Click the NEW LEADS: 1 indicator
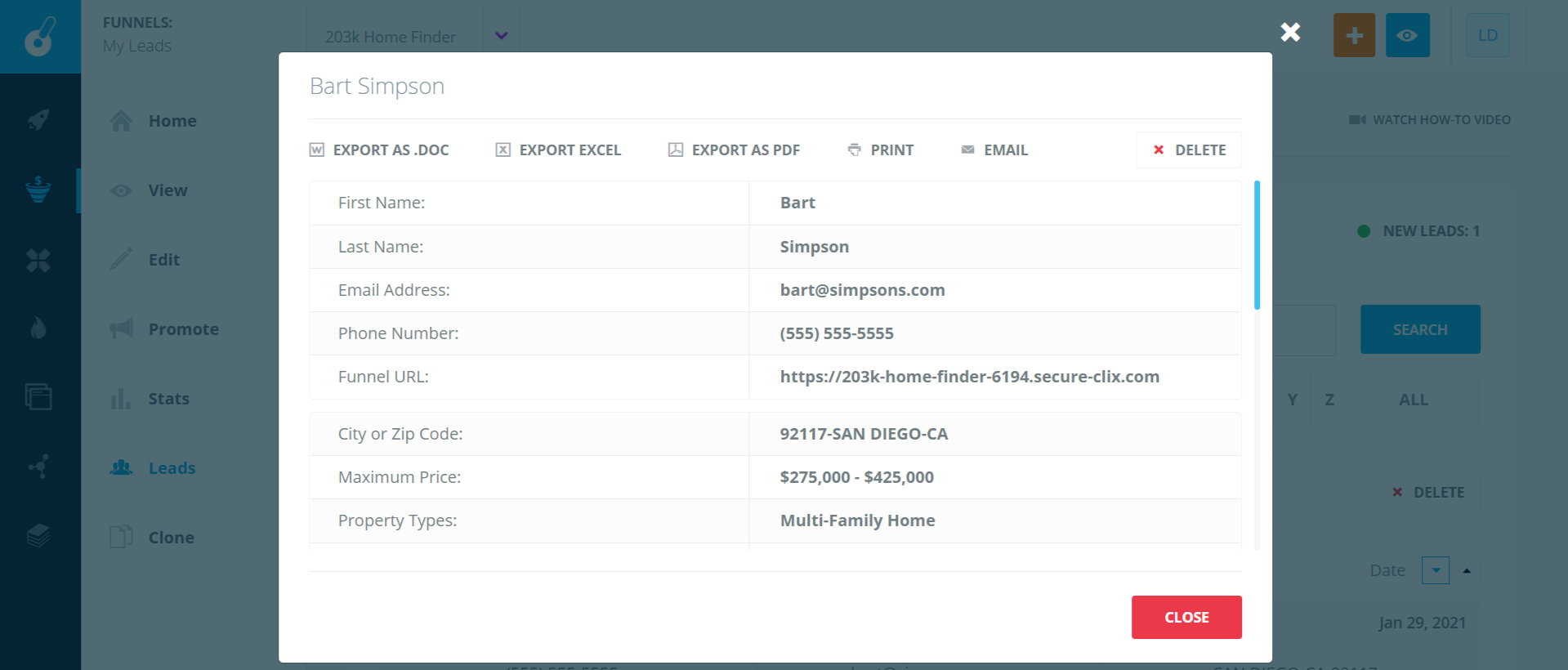Image resolution: width=1568 pixels, height=670 pixels. click(x=1418, y=231)
